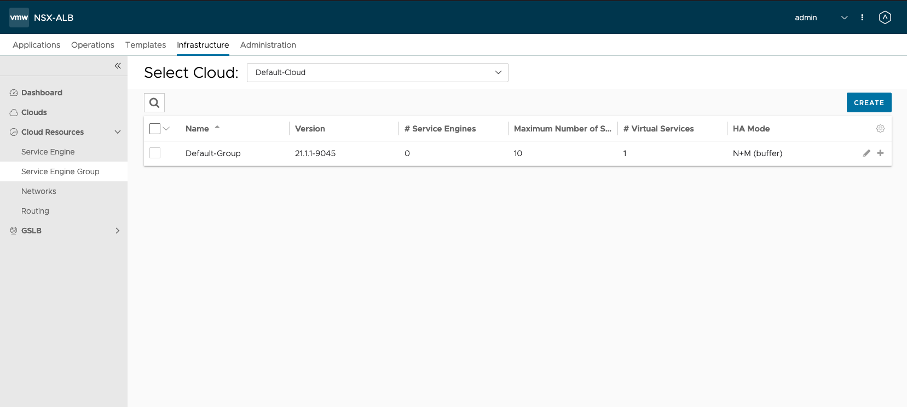The width and height of the screenshot is (908, 408).
Task: Collapse the Cloud Resources section
Action: 117,132
